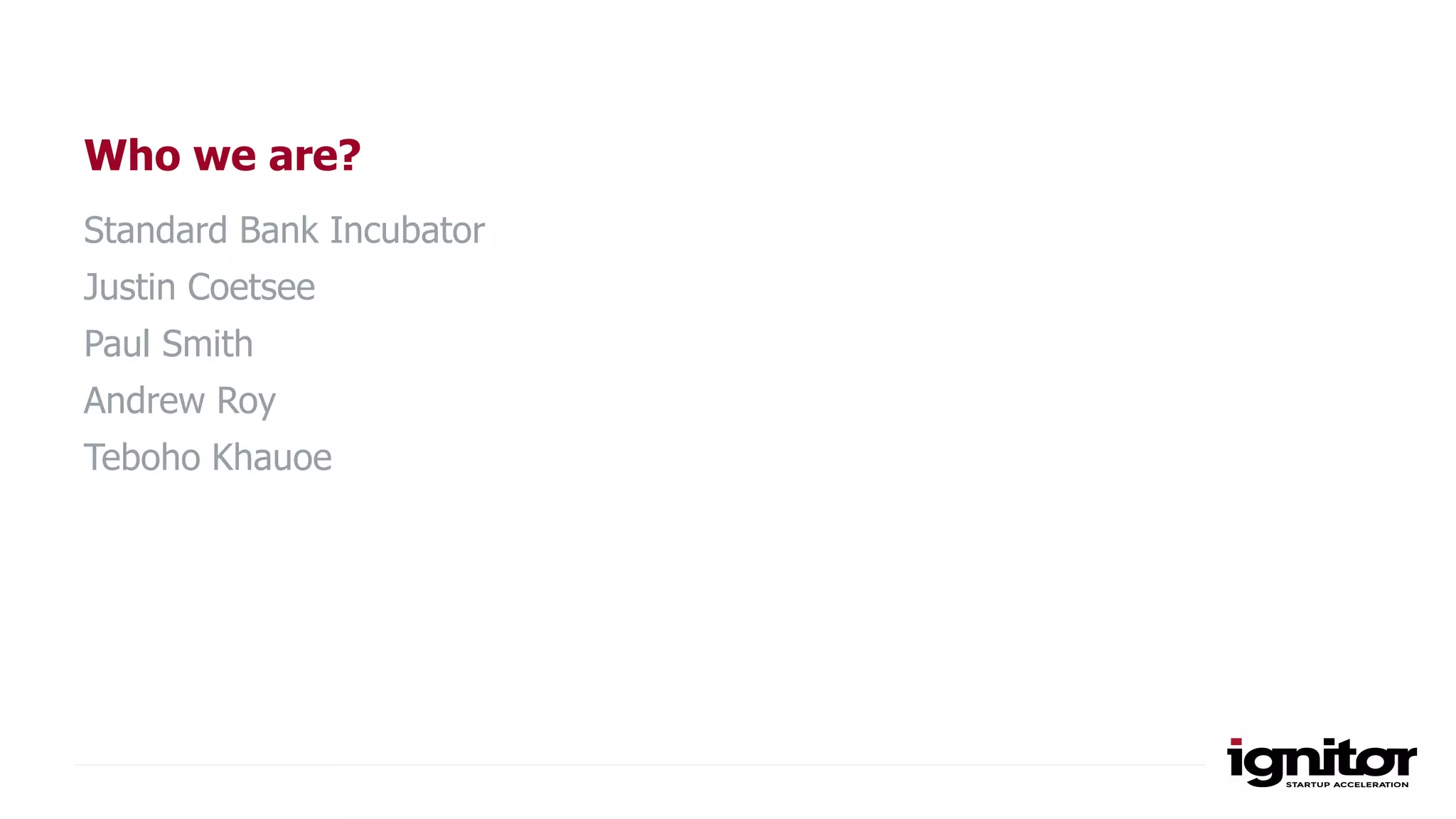This screenshot has width=1456, height=819.
Task: Click the word 'Bank'
Action: point(279,230)
